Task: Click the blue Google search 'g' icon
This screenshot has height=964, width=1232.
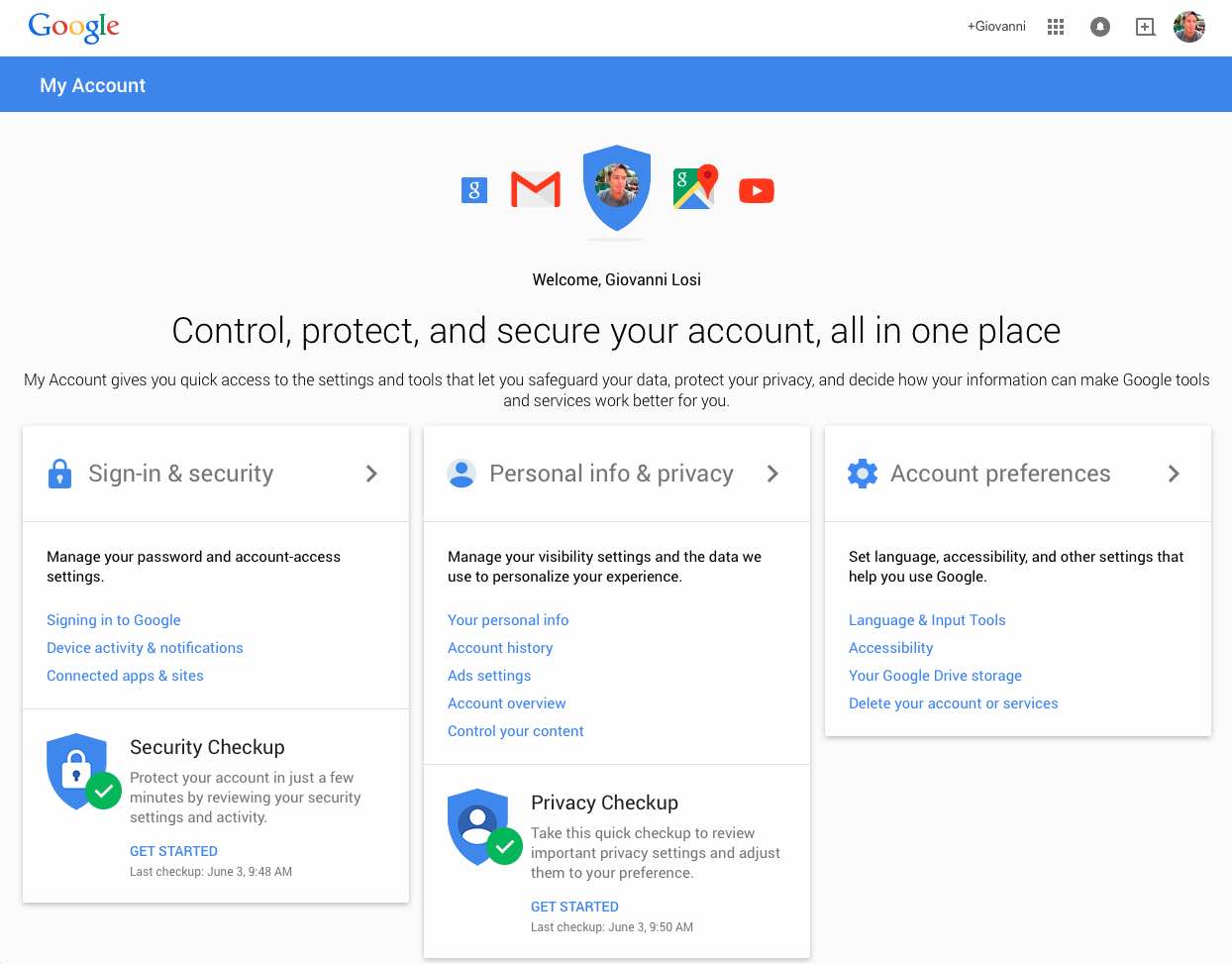Action: click(x=474, y=190)
